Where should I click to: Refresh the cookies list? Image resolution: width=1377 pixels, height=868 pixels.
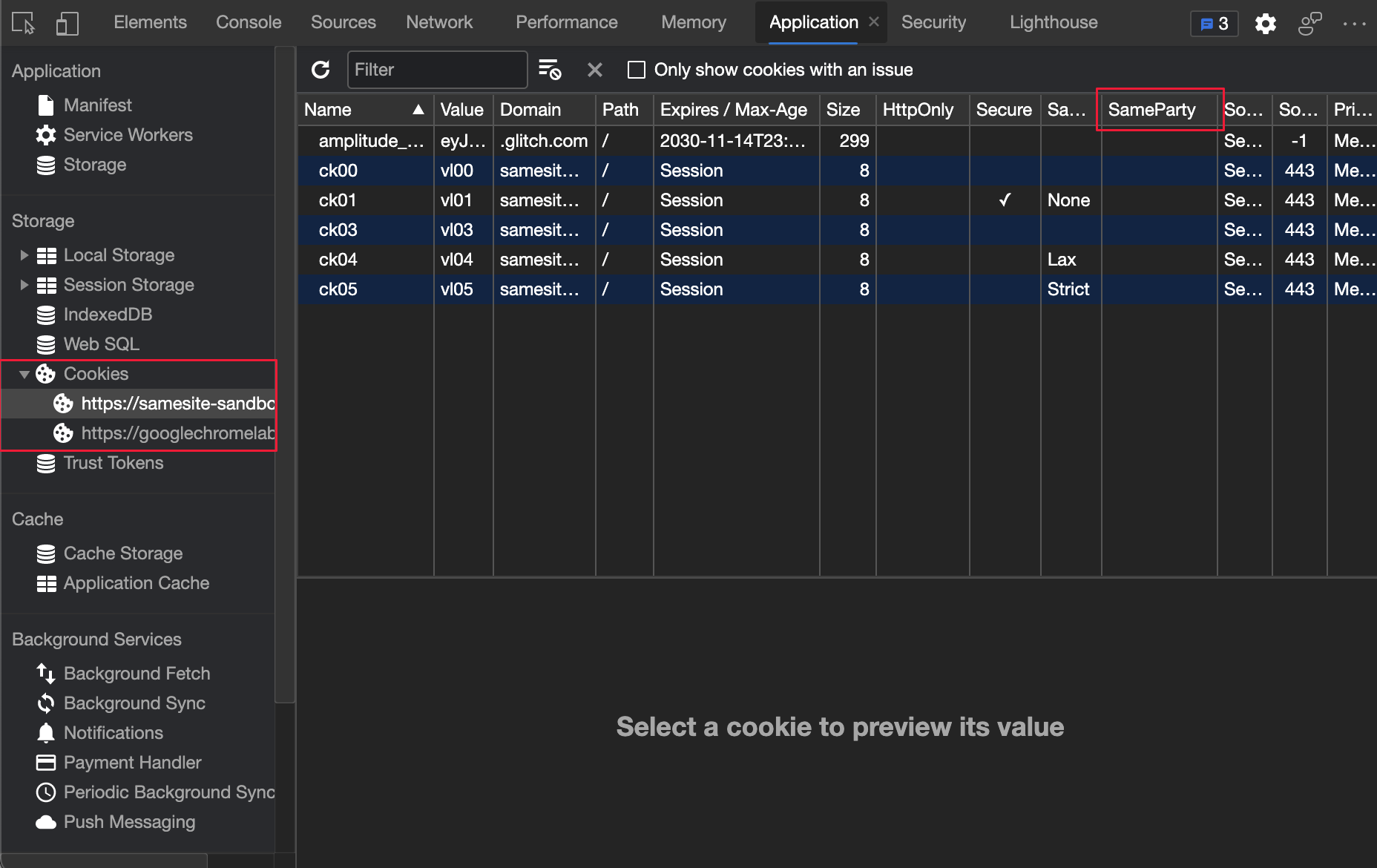point(321,69)
